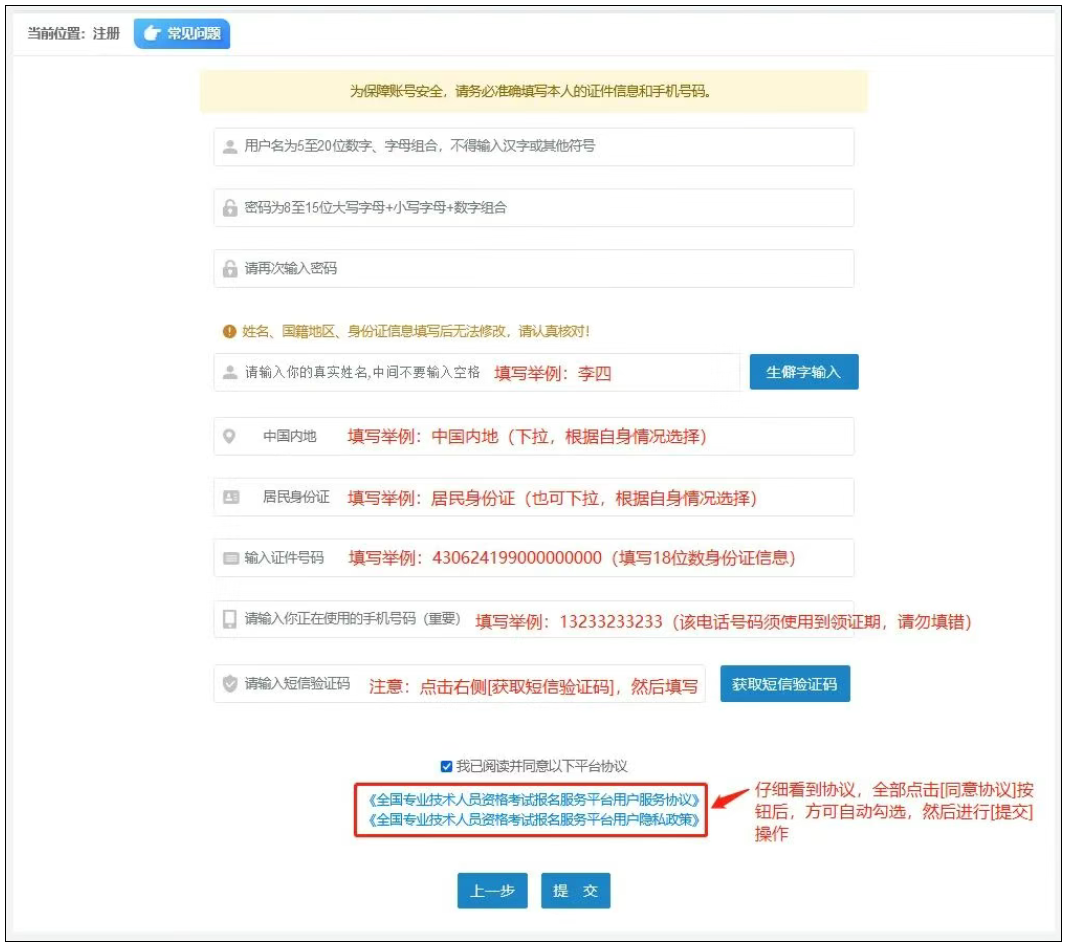The height and width of the screenshot is (952, 1068).
Task: Click the 生僻字输入 button
Action: click(804, 372)
